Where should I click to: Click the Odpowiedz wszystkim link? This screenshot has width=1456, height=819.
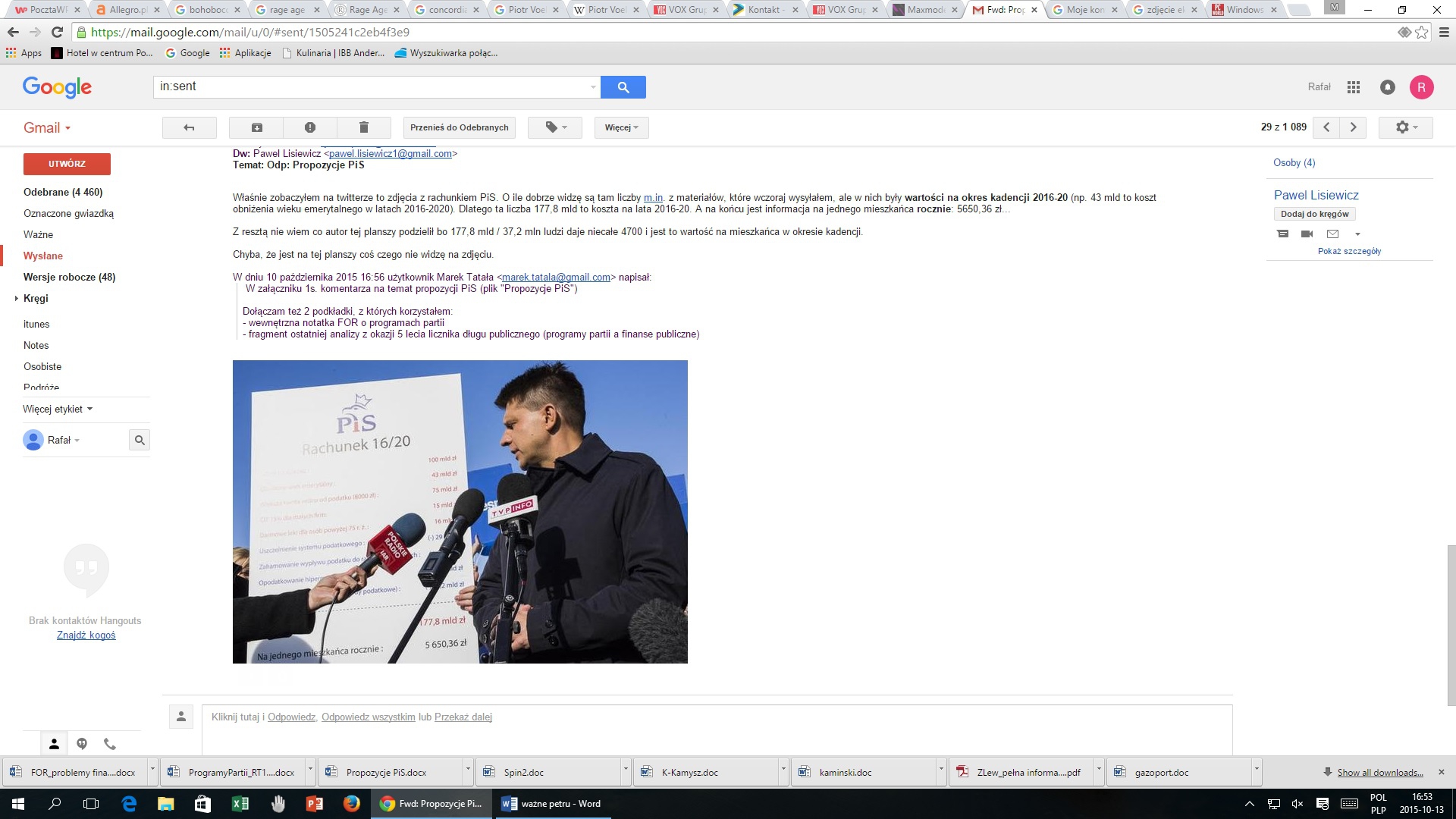(368, 717)
